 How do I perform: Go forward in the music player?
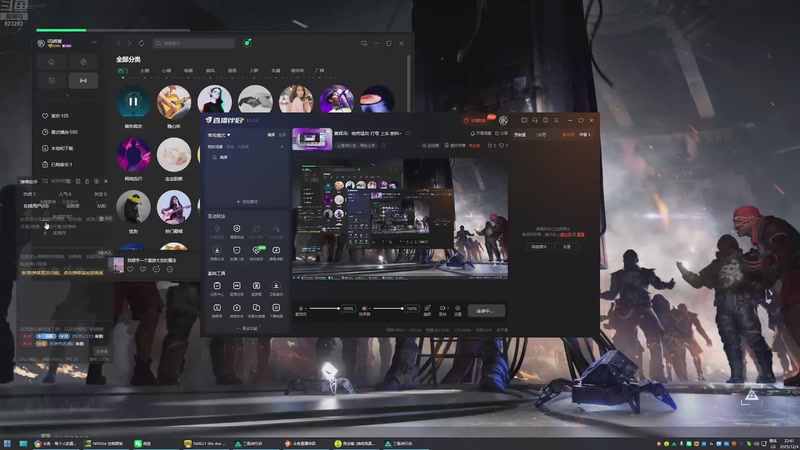130,43
